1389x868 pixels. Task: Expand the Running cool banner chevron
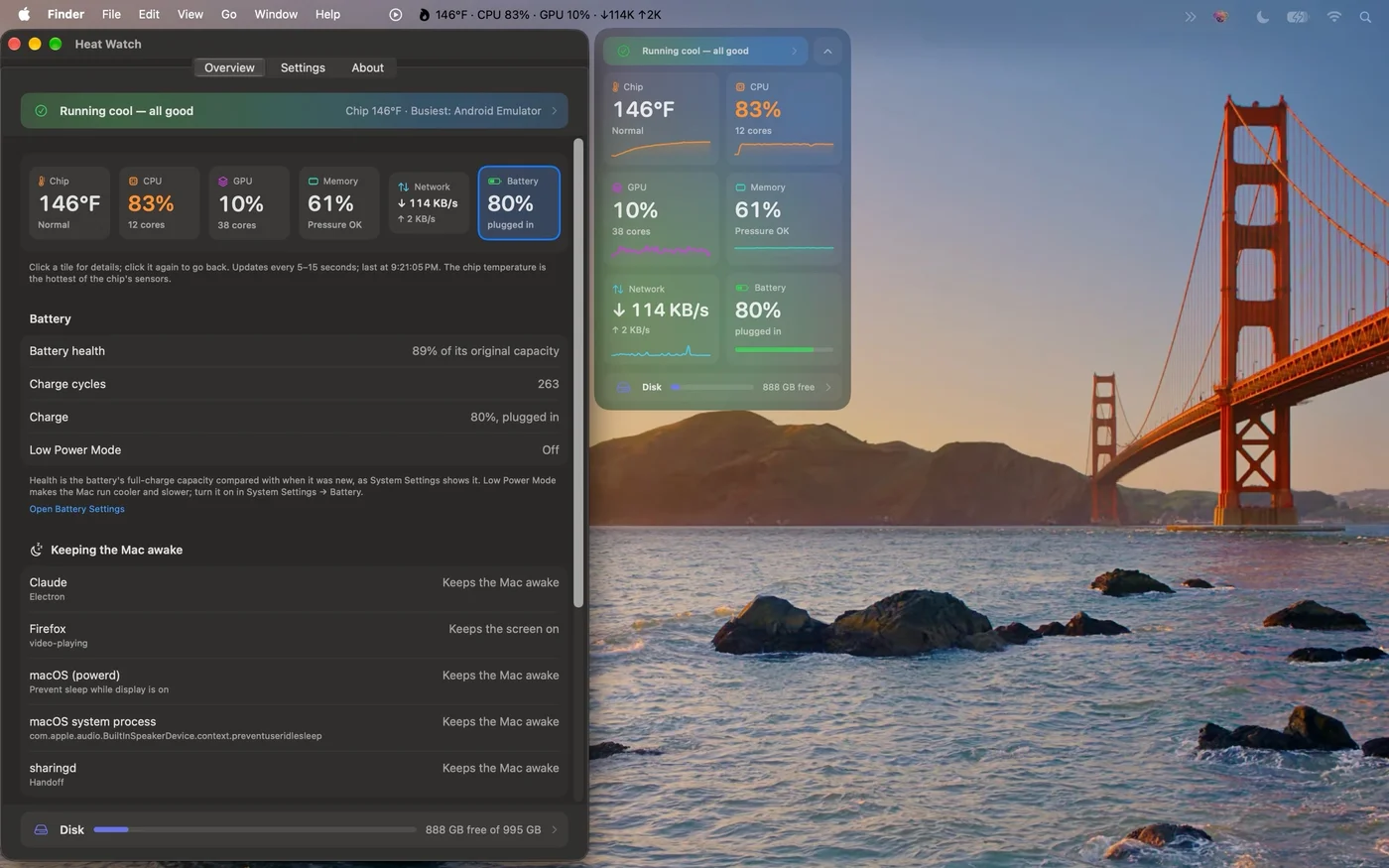point(554,111)
